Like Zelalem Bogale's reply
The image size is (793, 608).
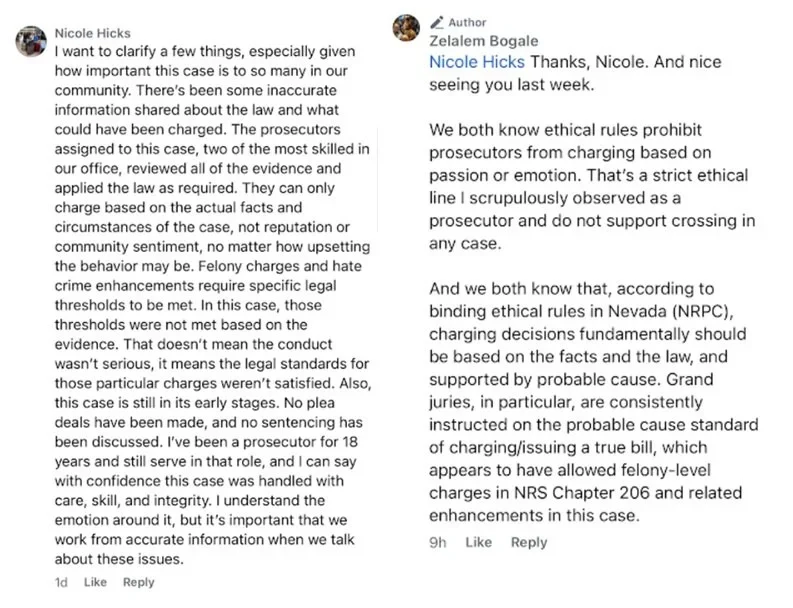pos(478,542)
